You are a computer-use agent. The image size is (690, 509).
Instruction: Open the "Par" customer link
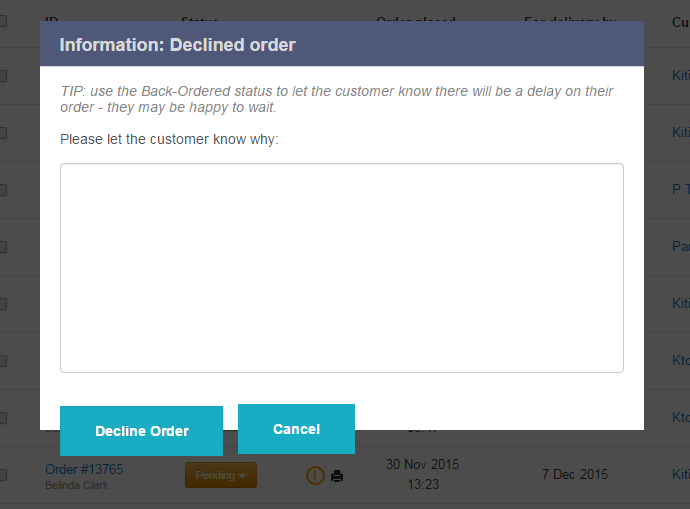(x=680, y=246)
